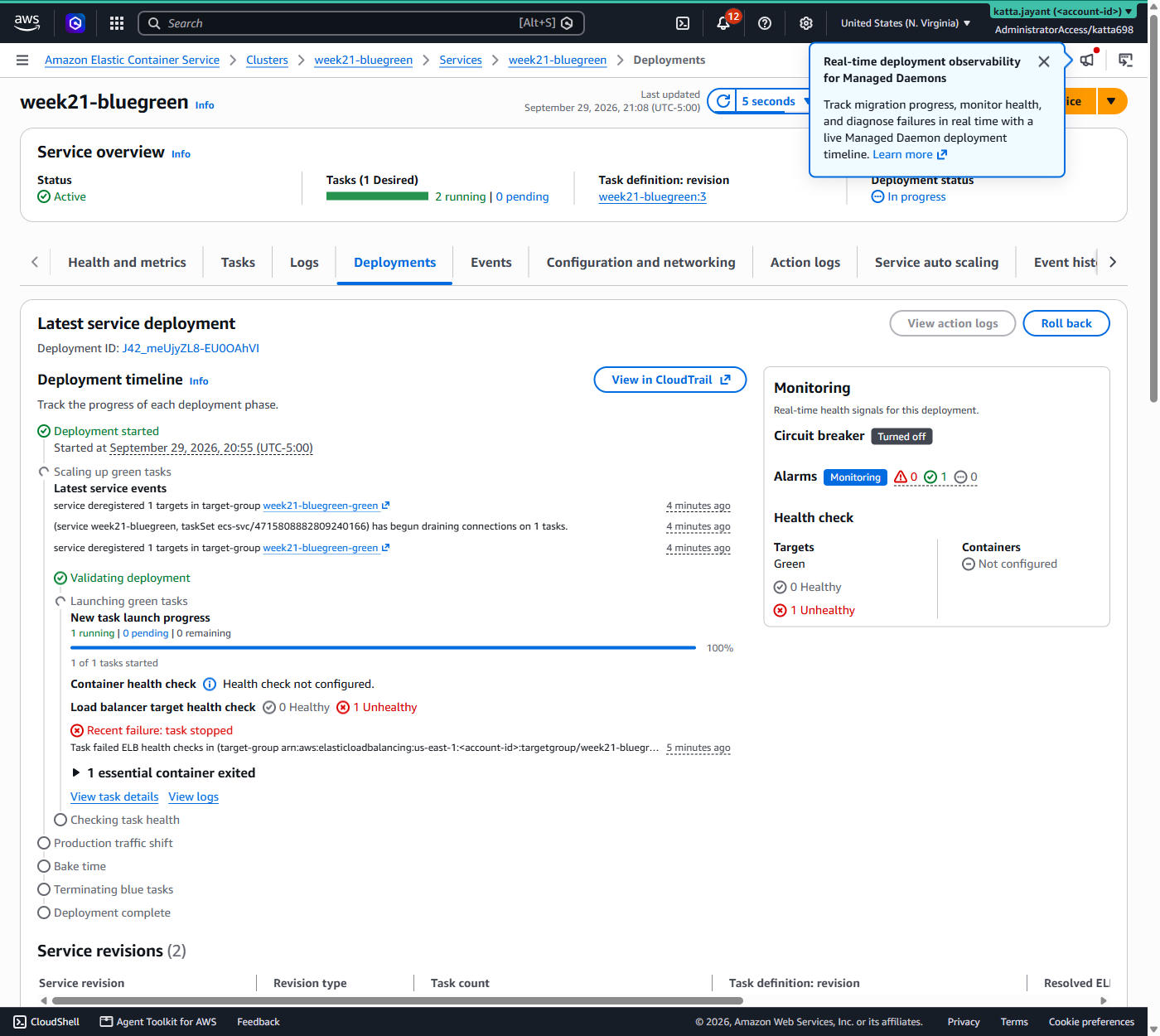Click the alarms insufficient data count
The image size is (1160, 1036).
click(966, 477)
